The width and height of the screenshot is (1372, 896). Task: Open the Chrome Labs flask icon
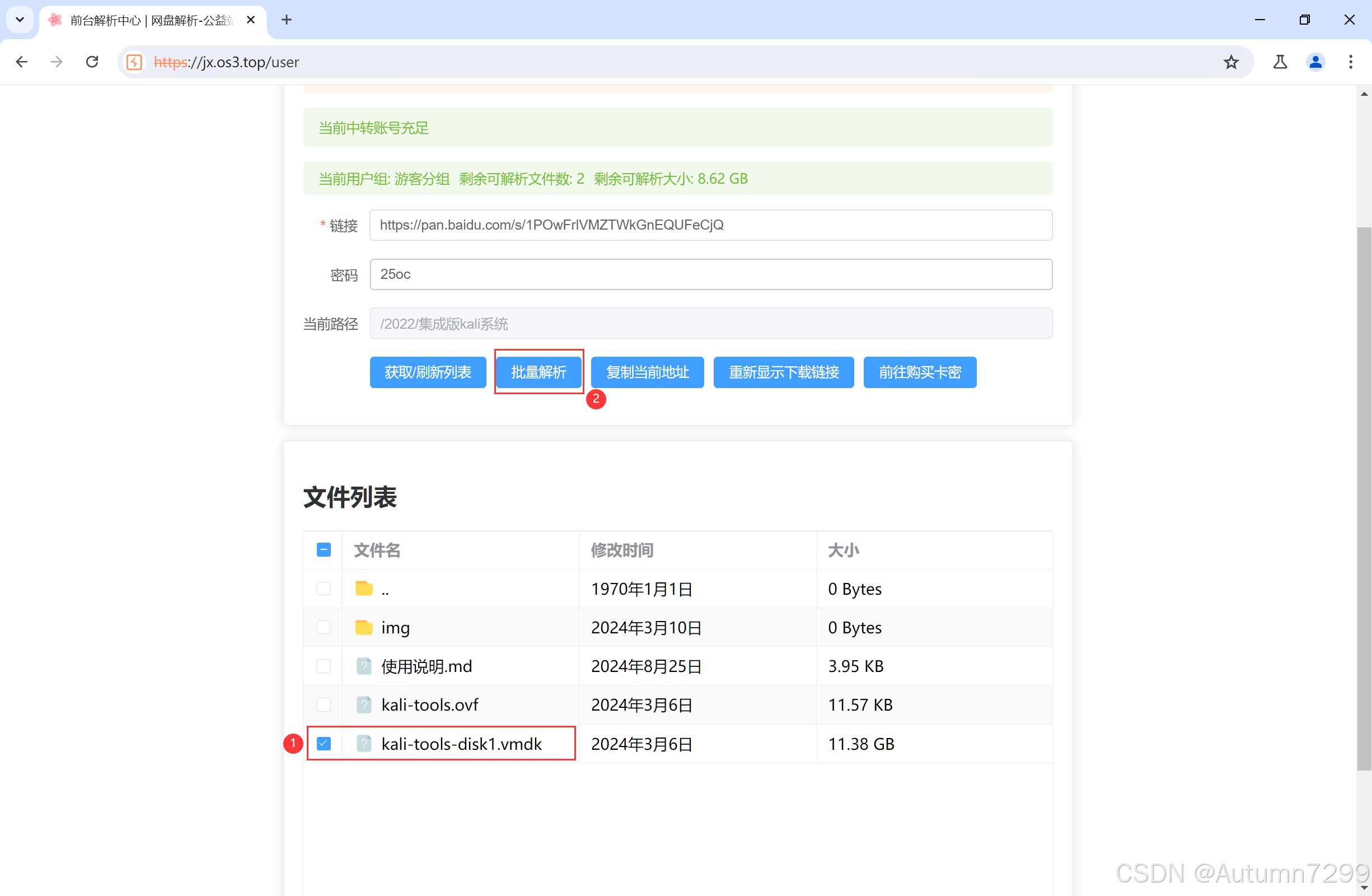click(x=1280, y=62)
